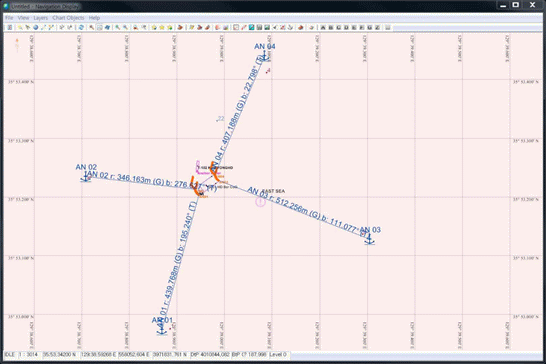Open the Layers menu
The height and width of the screenshot is (364, 546).
[x=41, y=18]
